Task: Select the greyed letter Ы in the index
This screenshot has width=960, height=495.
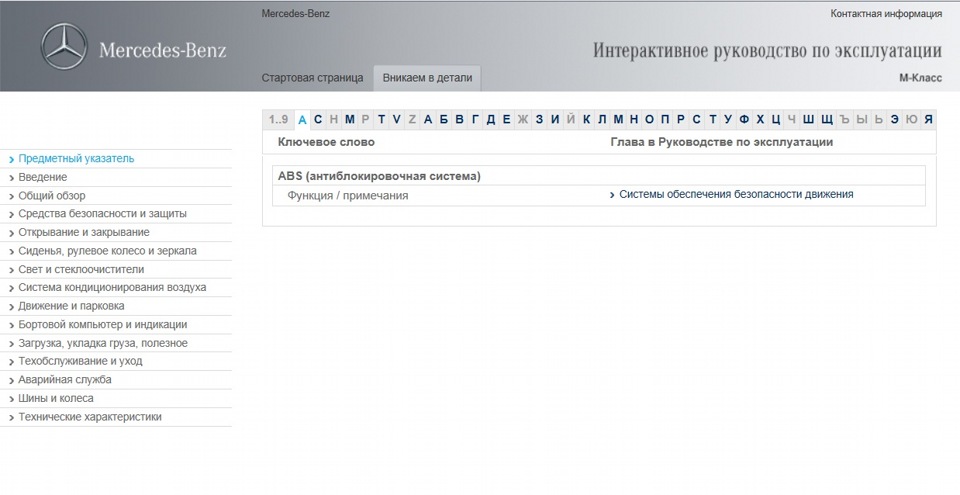Action: (862, 119)
